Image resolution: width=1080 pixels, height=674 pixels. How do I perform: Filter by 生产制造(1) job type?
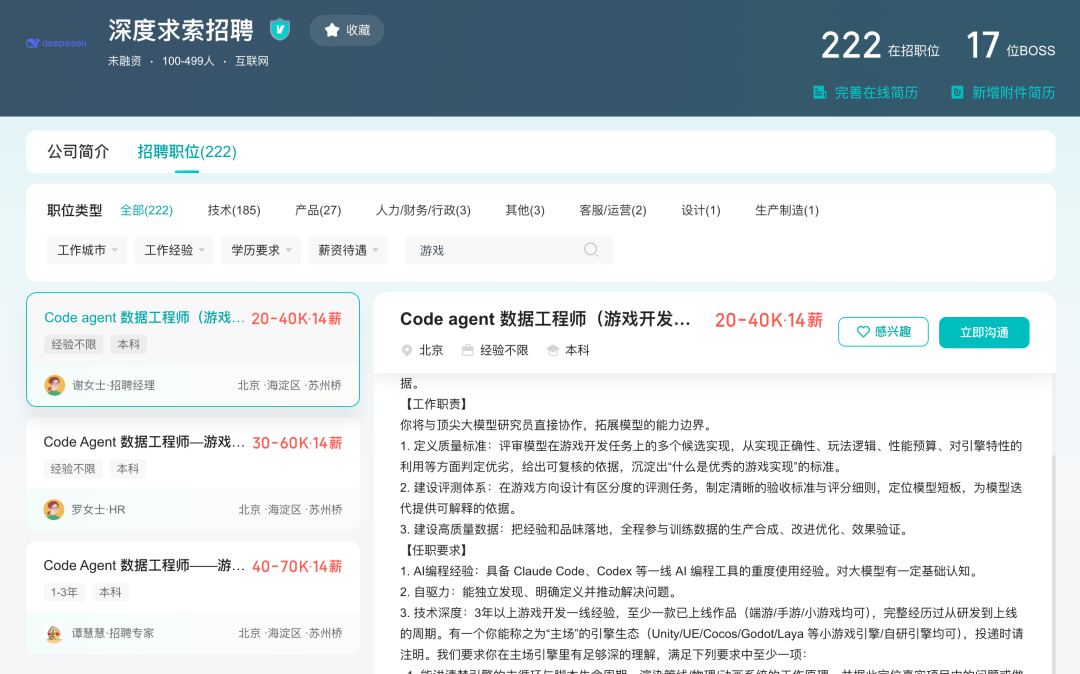coord(787,210)
